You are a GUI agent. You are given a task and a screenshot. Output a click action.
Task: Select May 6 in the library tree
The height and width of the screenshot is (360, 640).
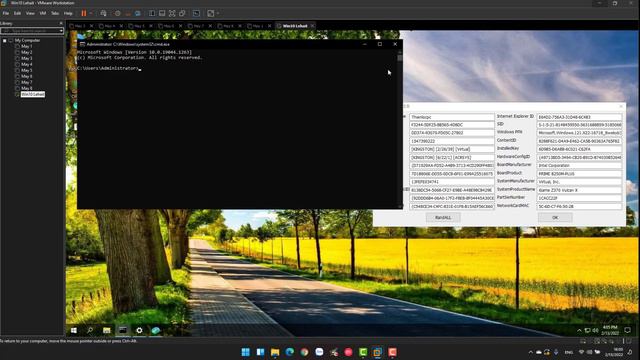(x=27, y=76)
